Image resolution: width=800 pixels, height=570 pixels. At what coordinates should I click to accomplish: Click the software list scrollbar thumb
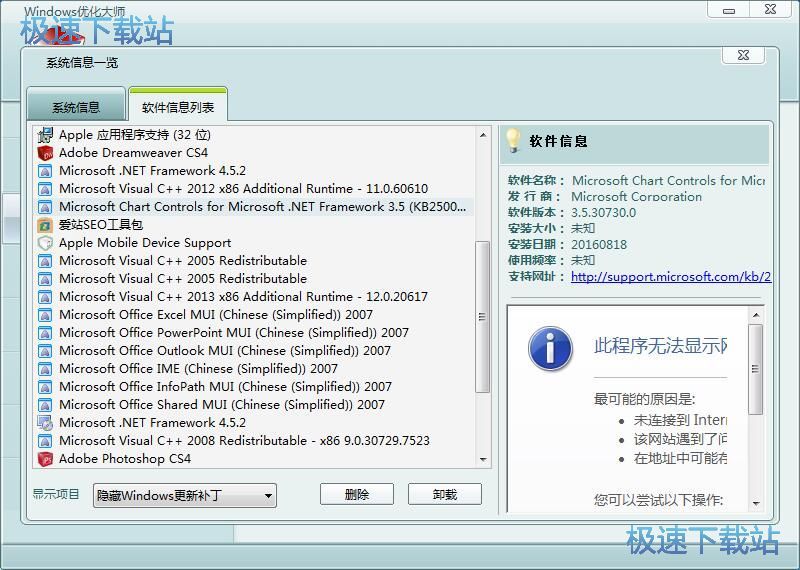(482, 317)
